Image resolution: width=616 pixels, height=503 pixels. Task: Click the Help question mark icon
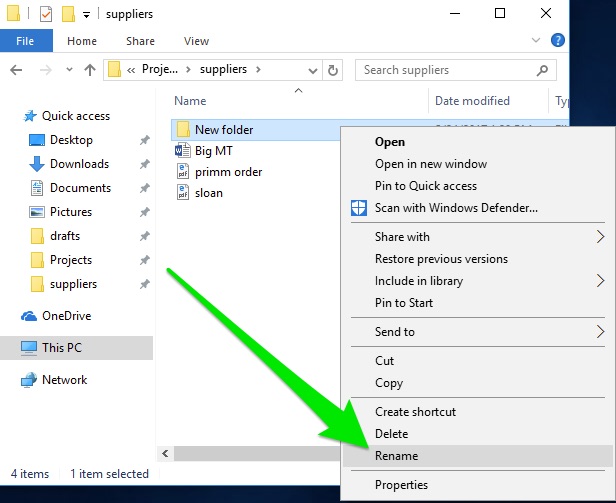coord(558,41)
